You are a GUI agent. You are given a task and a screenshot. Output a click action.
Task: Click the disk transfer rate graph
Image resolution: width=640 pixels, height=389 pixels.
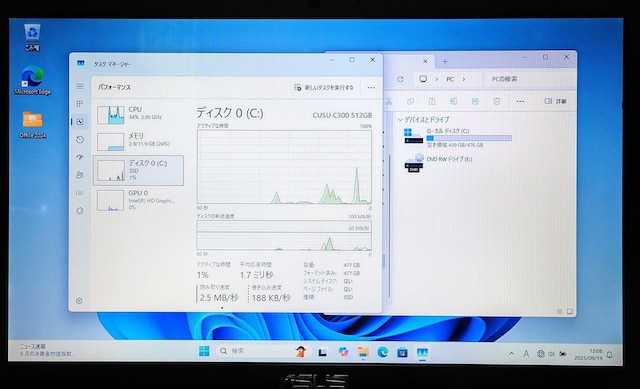(x=284, y=236)
